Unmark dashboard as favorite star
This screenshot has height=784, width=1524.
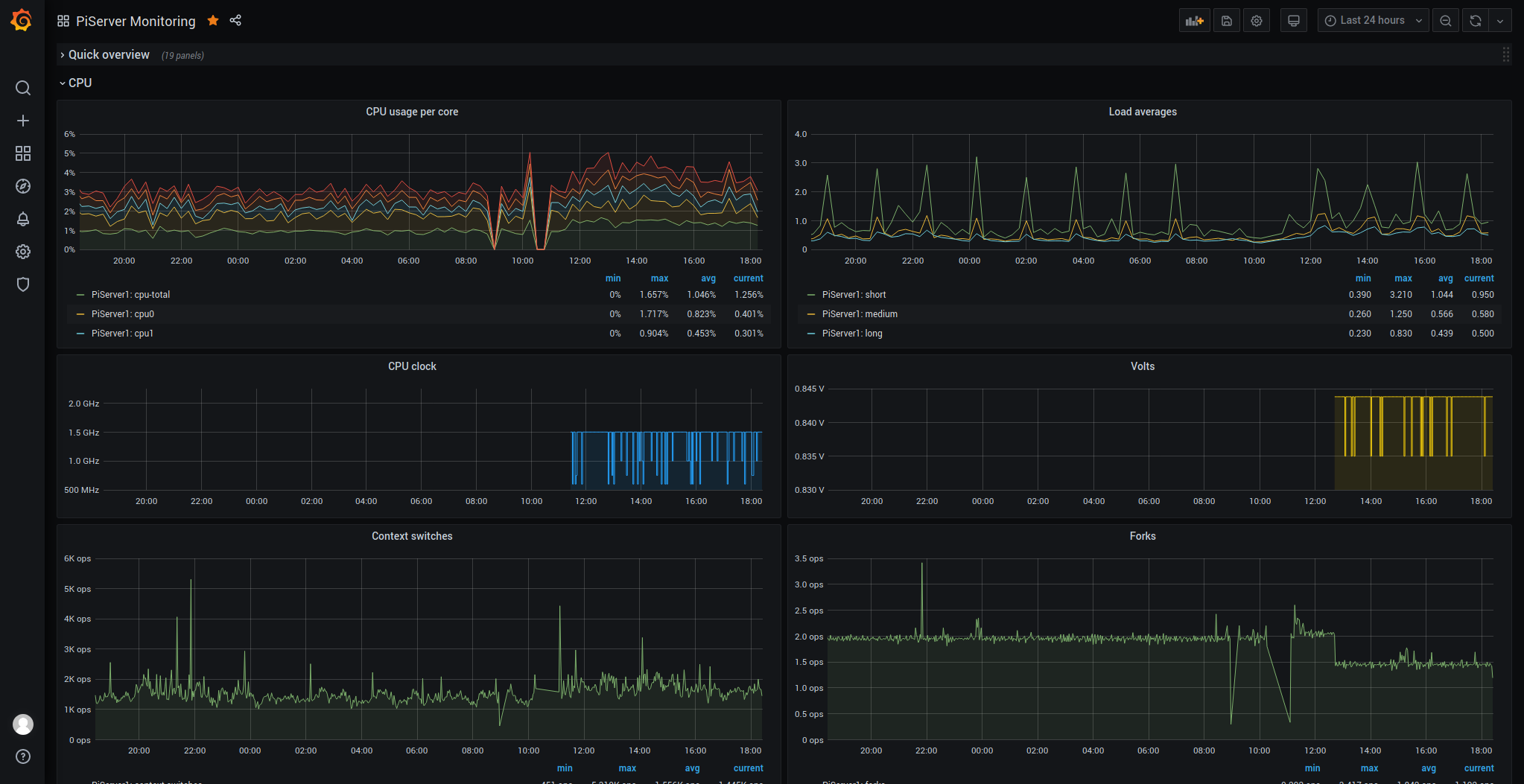pyautogui.click(x=213, y=20)
